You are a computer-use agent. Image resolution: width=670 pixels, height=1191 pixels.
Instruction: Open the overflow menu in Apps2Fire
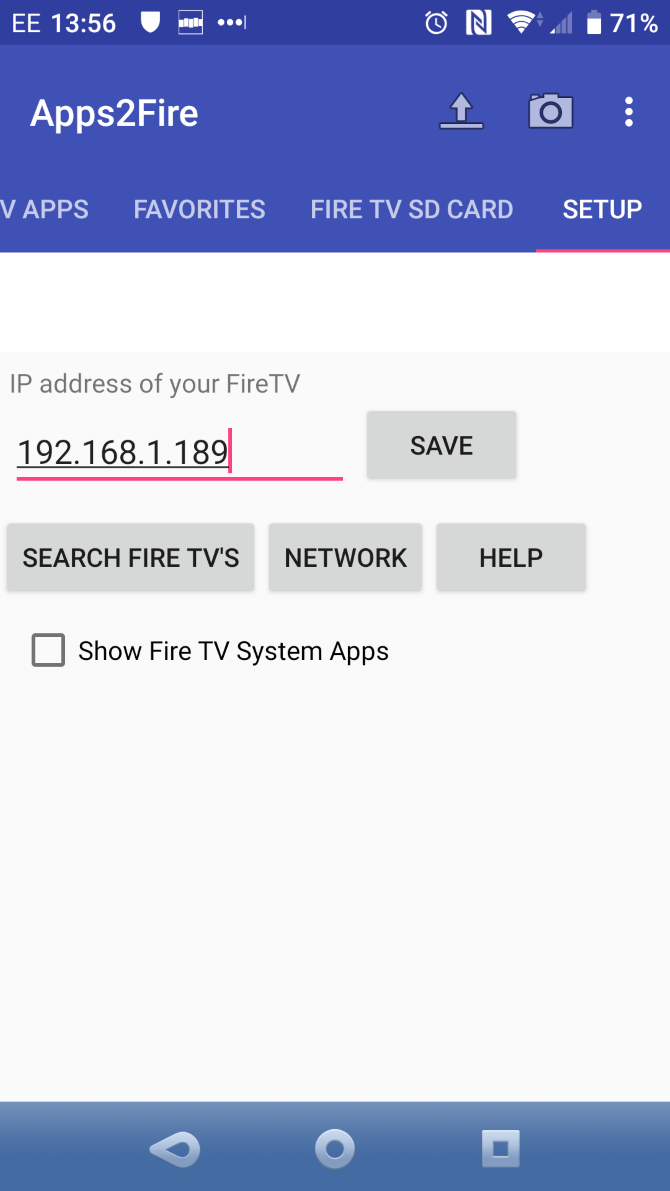629,112
